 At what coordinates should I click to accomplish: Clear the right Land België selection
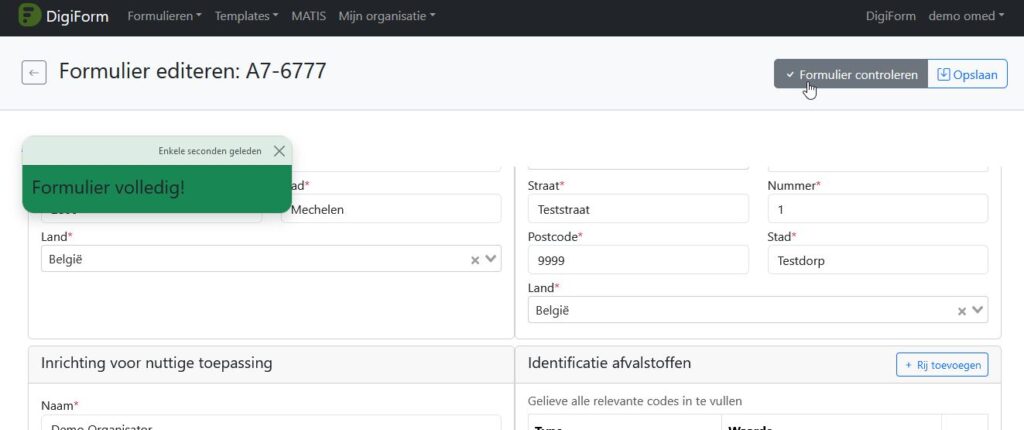pyautogui.click(x=962, y=310)
